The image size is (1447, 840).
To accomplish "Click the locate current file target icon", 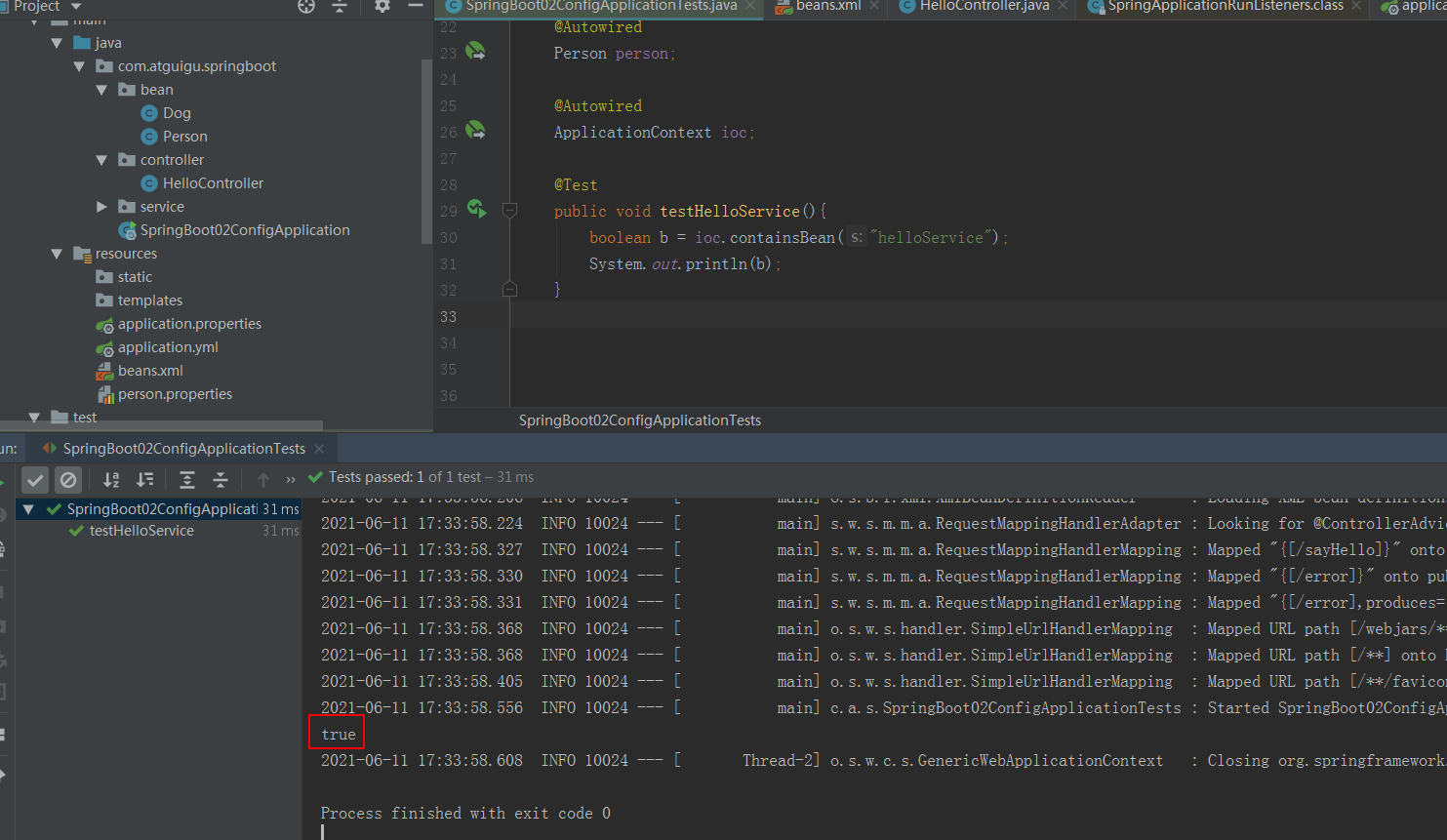I will [x=306, y=6].
